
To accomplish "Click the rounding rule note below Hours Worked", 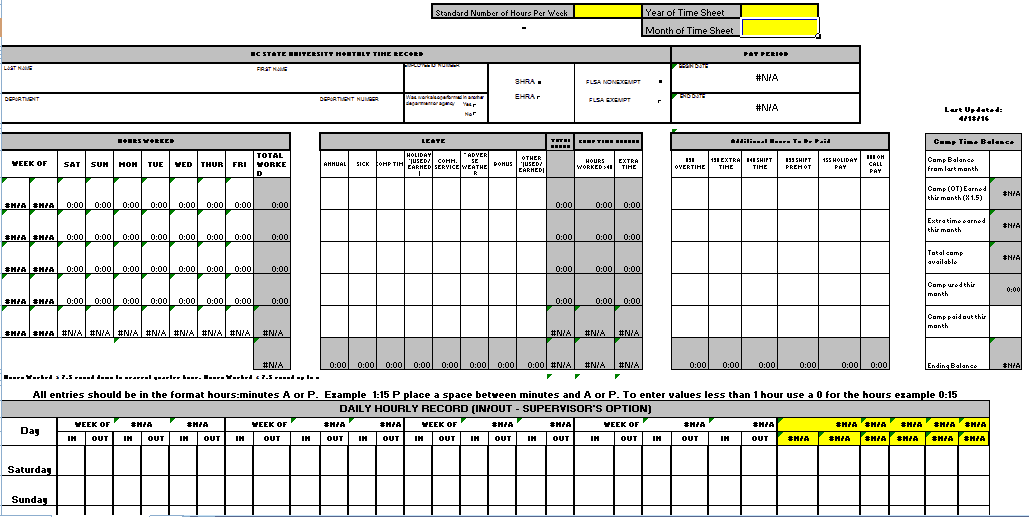I will (x=161, y=377).
